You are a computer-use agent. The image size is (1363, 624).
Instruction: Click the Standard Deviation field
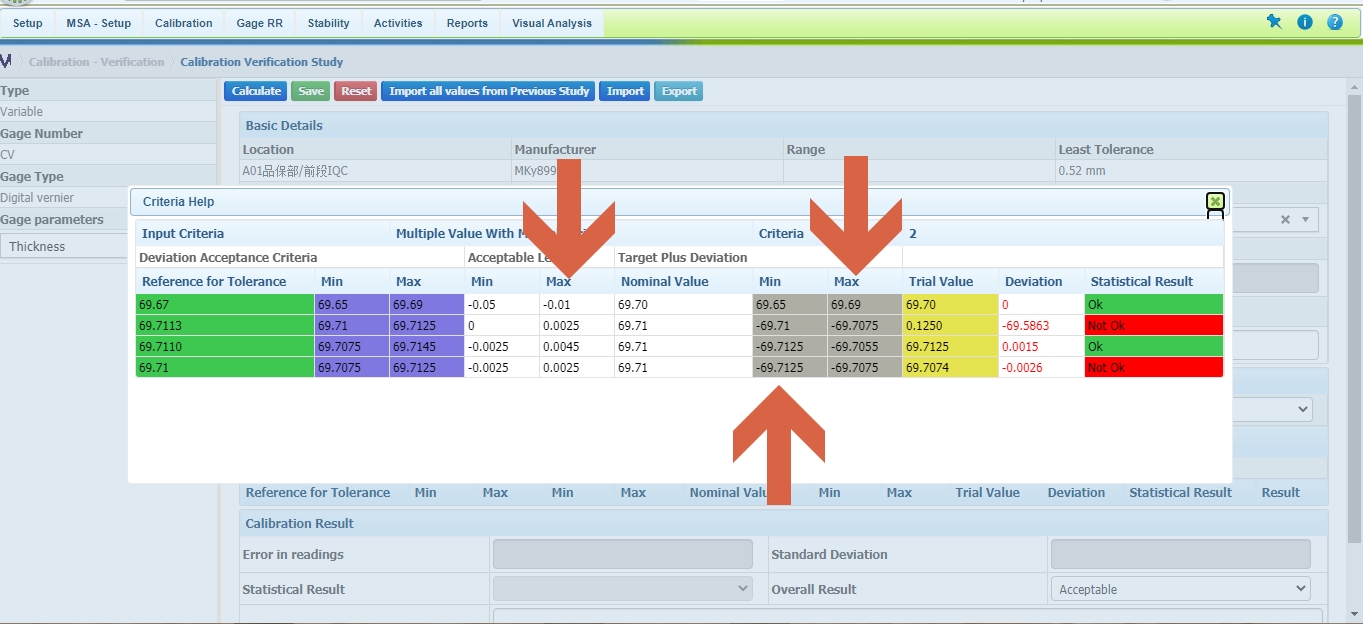pyautogui.click(x=1180, y=554)
